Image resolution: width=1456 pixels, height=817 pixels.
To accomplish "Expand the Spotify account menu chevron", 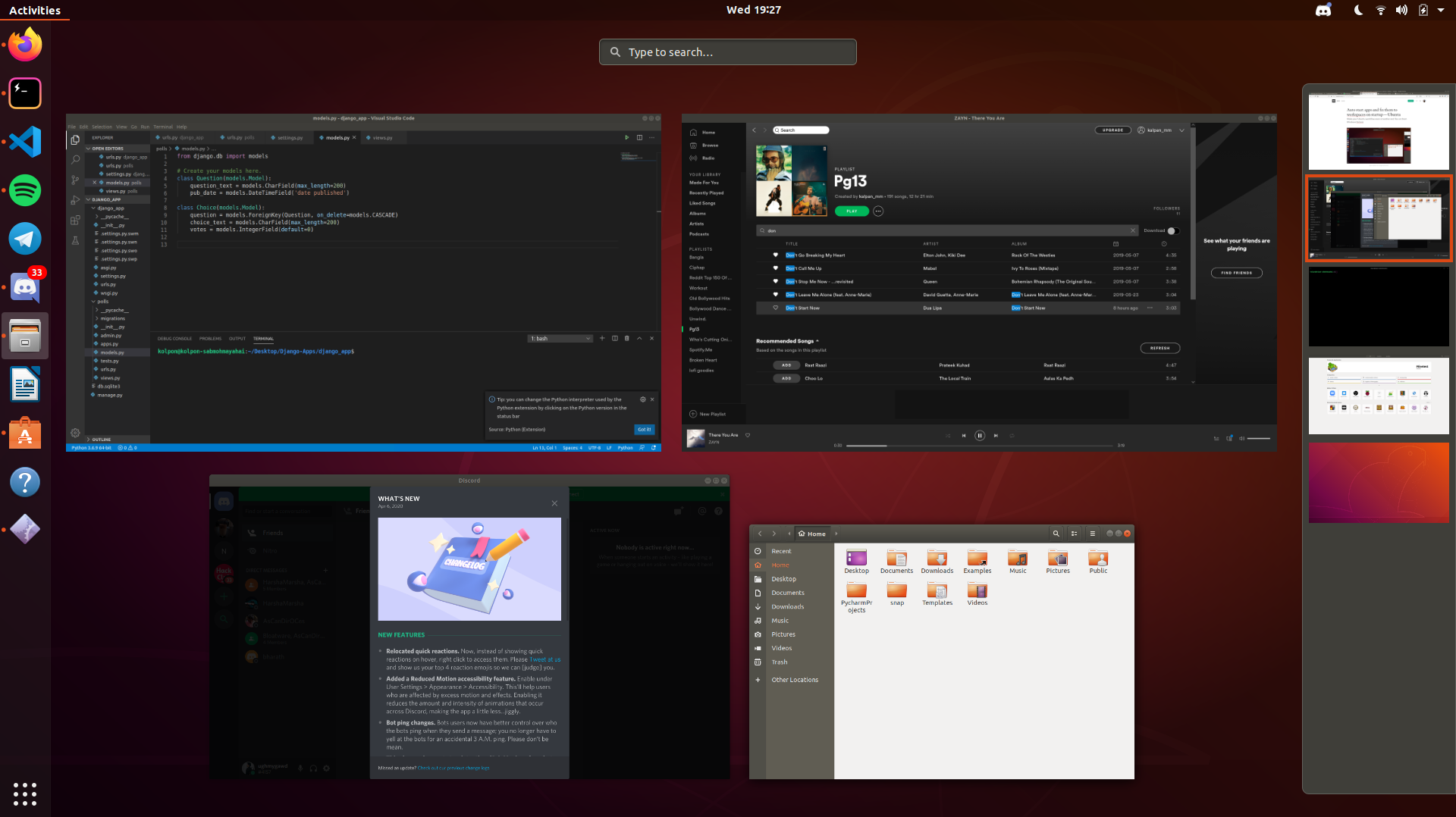I will (x=1181, y=130).
